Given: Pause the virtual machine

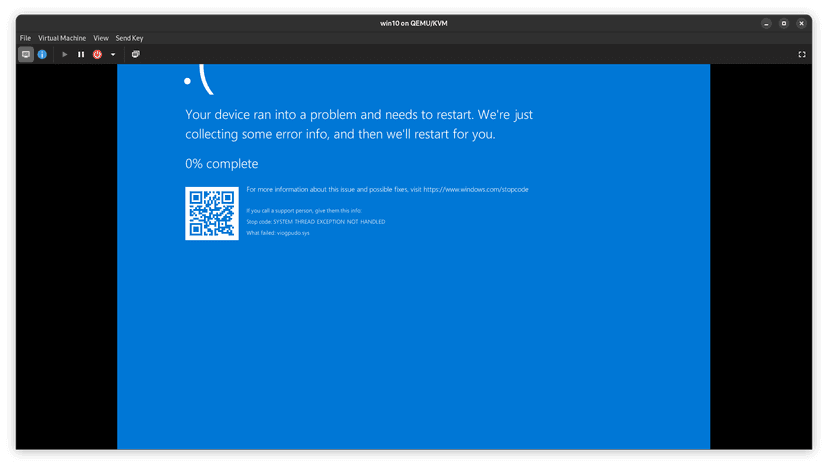Looking at the screenshot, I should (x=81, y=54).
